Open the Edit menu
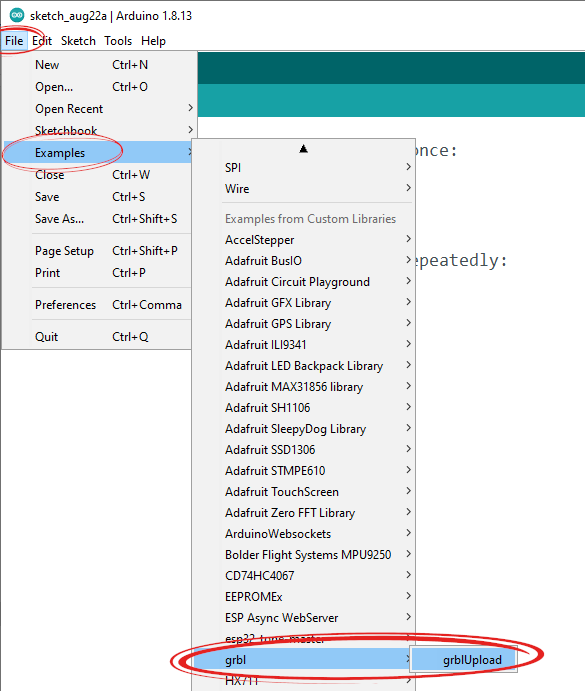This screenshot has width=585, height=691. point(42,41)
